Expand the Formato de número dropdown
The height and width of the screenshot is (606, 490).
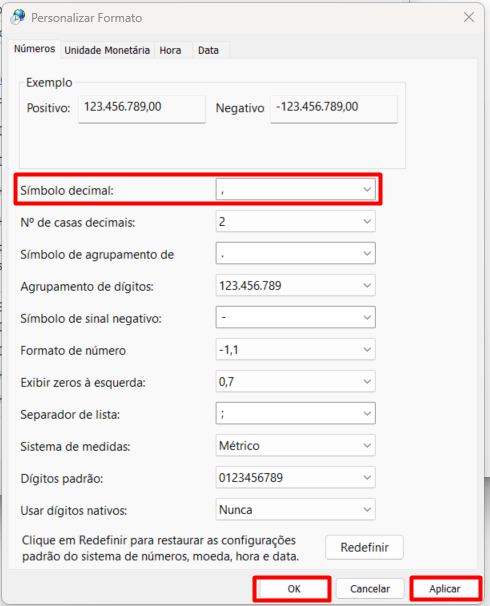(x=296, y=349)
